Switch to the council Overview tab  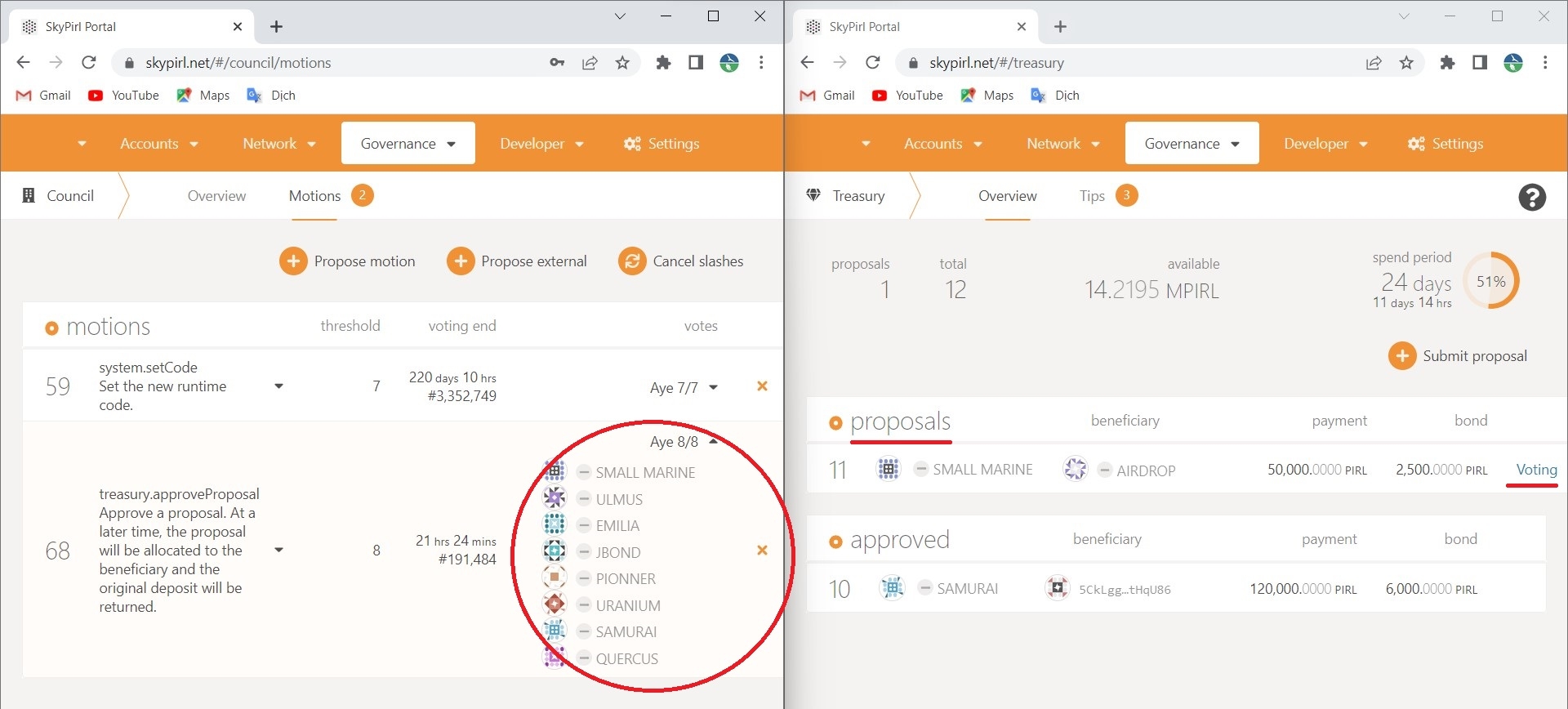pos(216,196)
